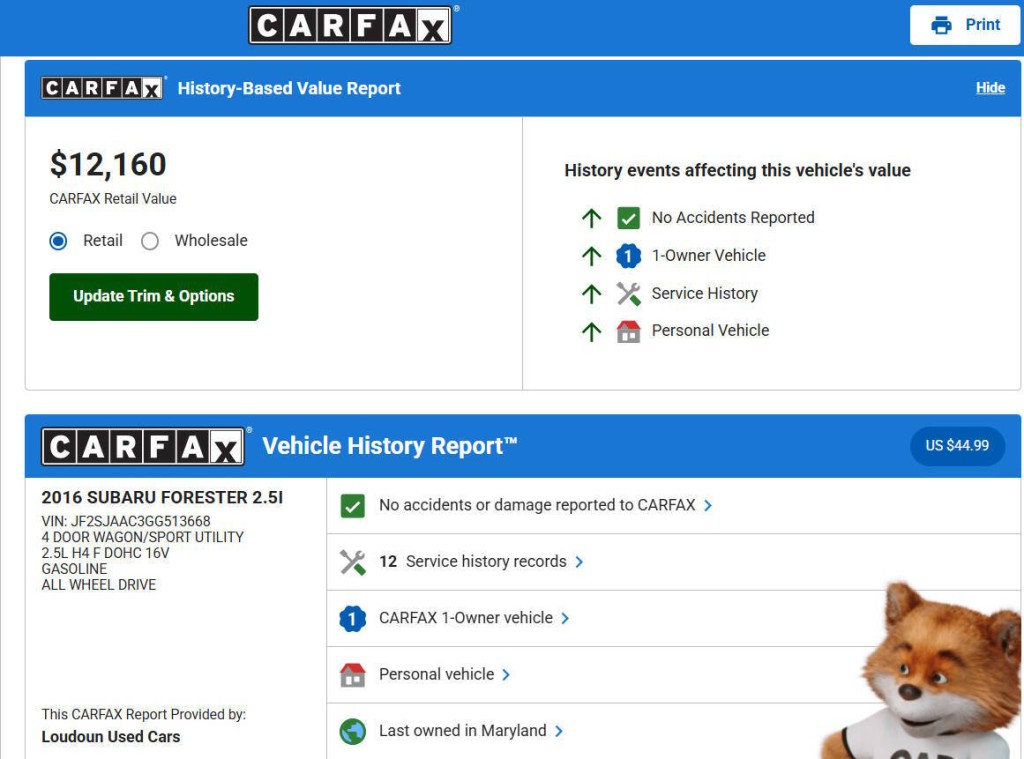The height and width of the screenshot is (759, 1024).
Task: Expand the Service history records chevron
Action: (580, 562)
